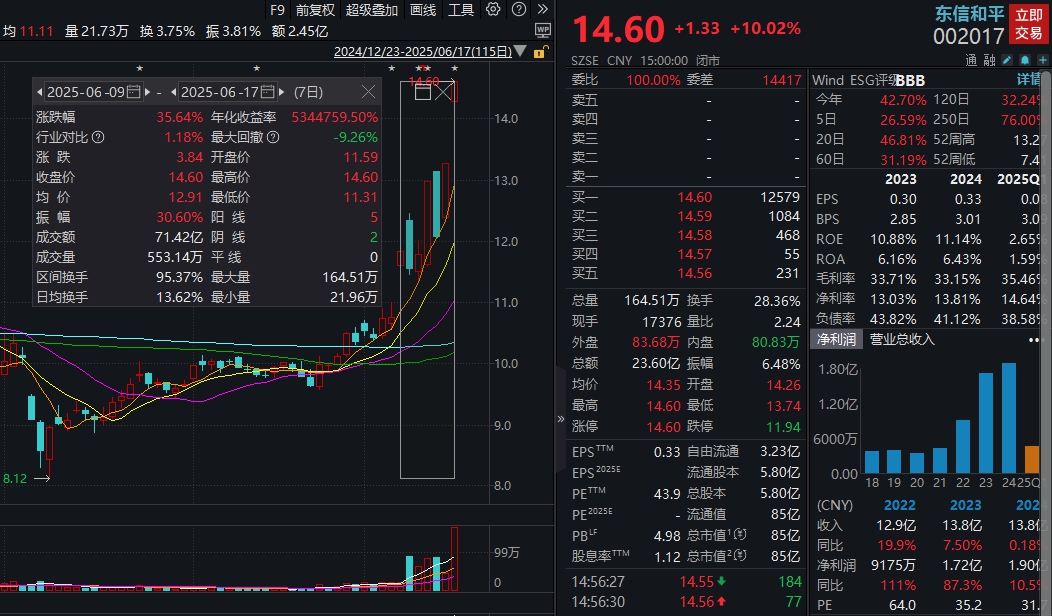The height and width of the screenshot is (616, 1052).
Task: Click the 委差 value 14417
Action: (x=782, y=80)
